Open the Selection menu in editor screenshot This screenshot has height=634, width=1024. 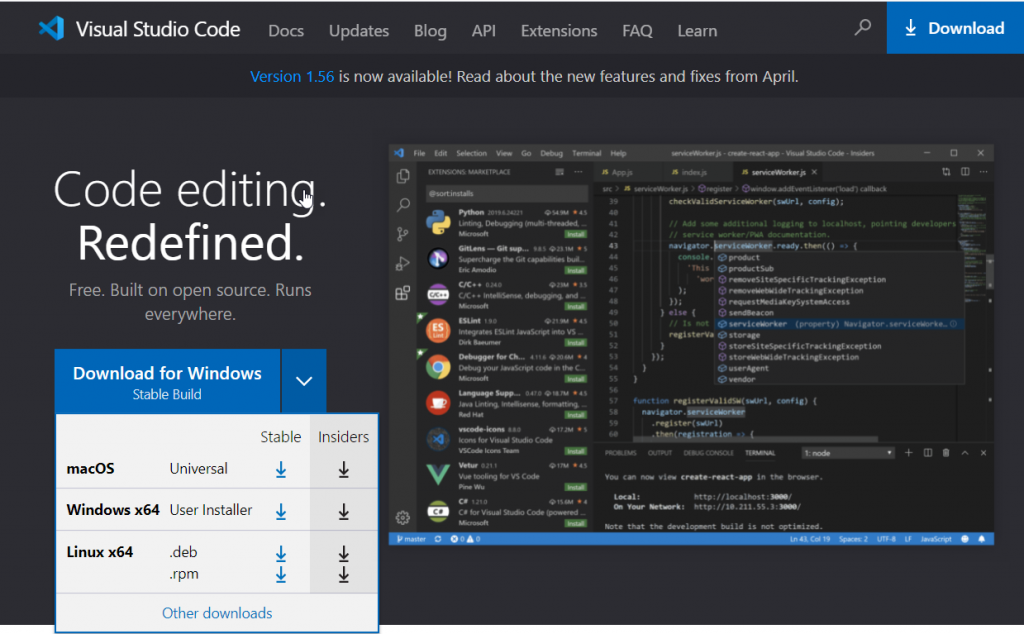(472, 153)
